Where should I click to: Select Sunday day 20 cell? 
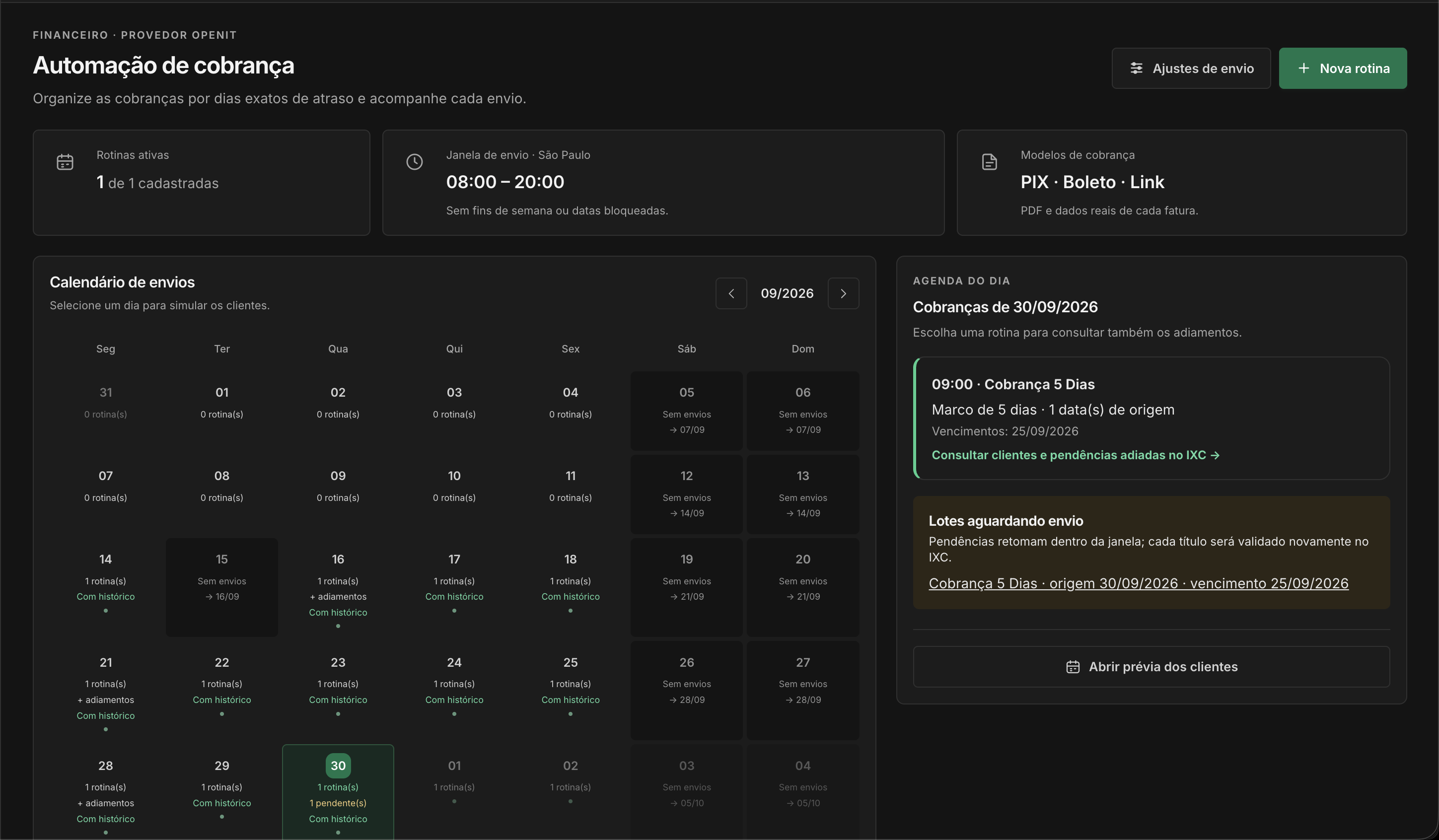tap(803, 588)
